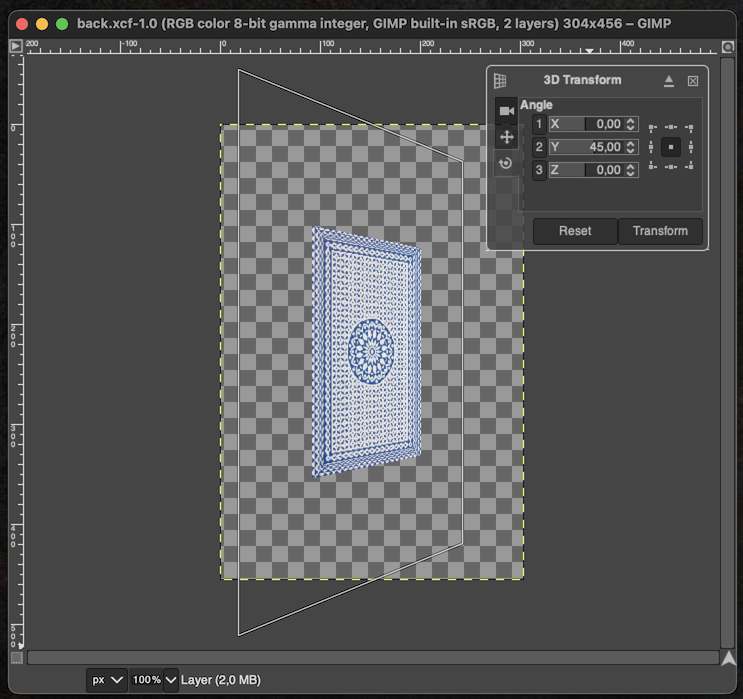Set the pivot to the top-left corner

(x=653, y=128)
